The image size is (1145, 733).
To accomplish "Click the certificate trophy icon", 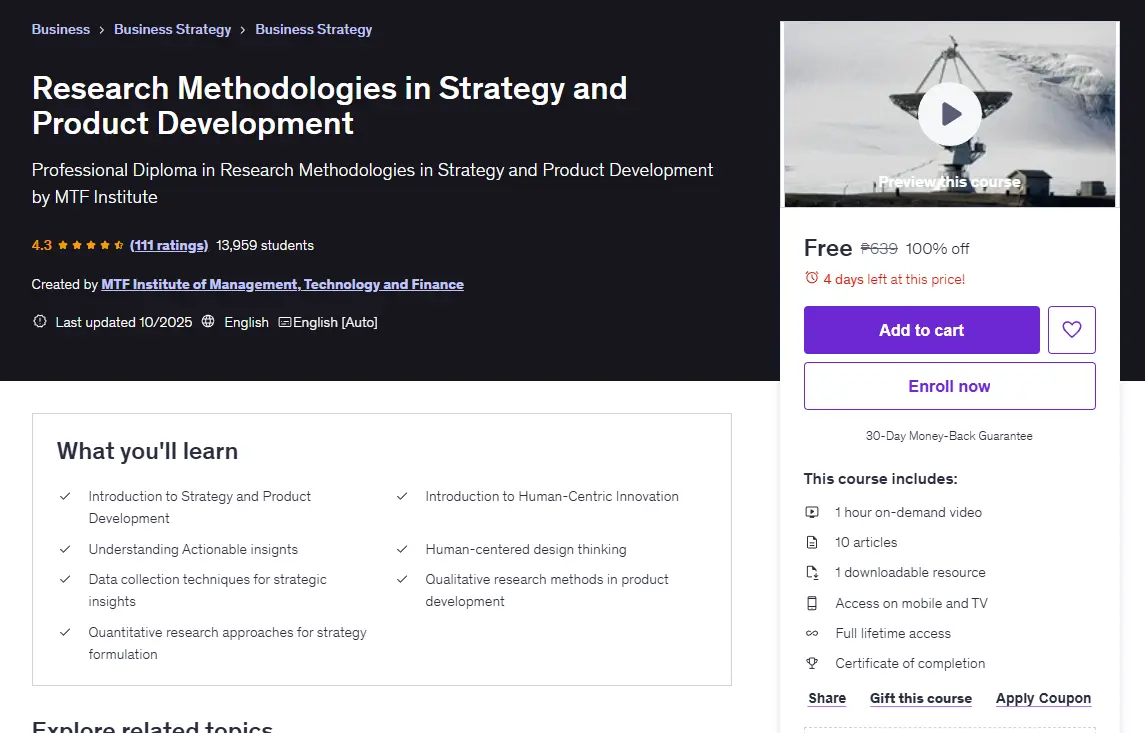I will (812, 663).
